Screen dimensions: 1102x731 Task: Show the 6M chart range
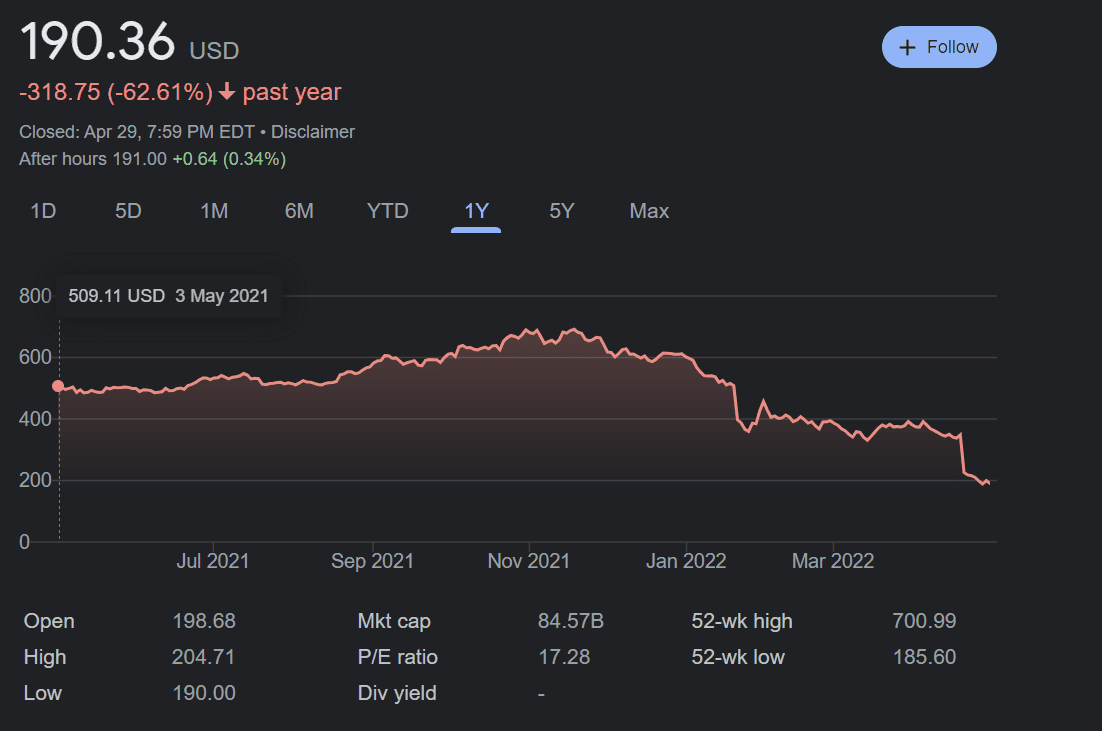tap(299, 211)
